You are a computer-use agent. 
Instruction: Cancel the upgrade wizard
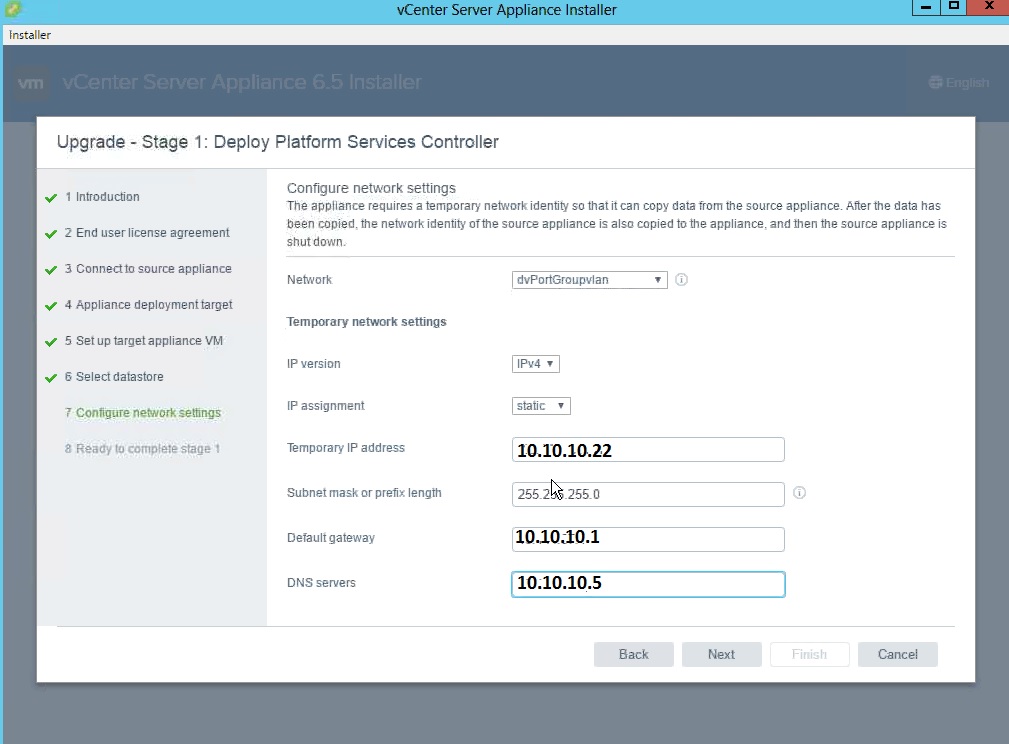point(897,654)
